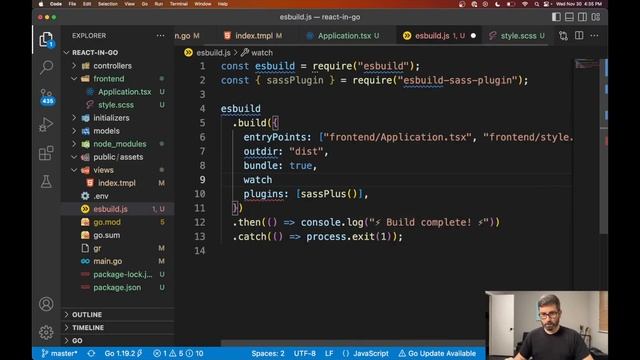
Task: Switch to the index.tmpl tab
Action: [253, 36]
